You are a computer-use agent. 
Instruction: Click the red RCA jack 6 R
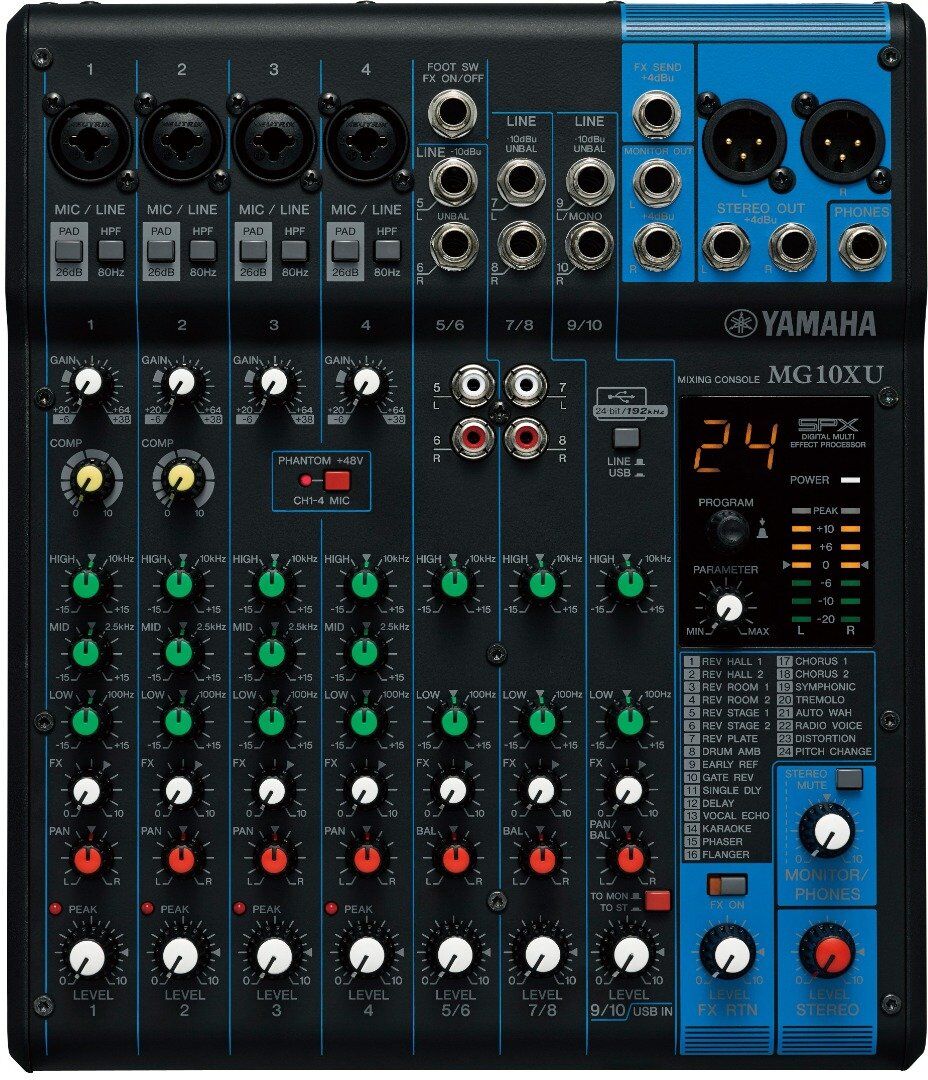point(473,437)
